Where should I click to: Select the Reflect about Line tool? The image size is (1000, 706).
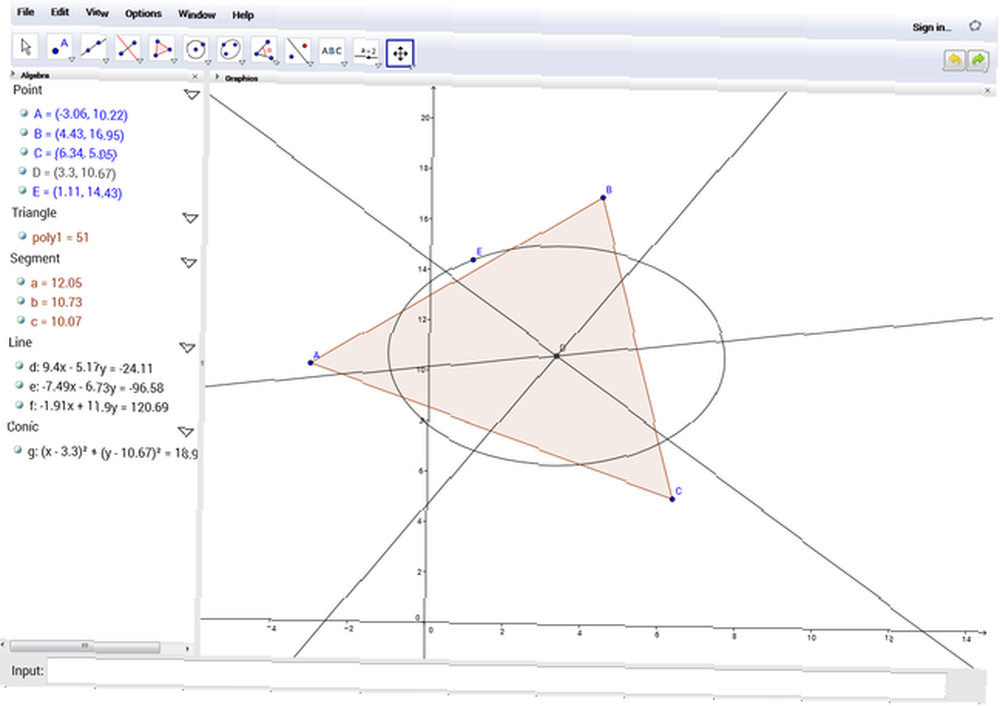298,50
